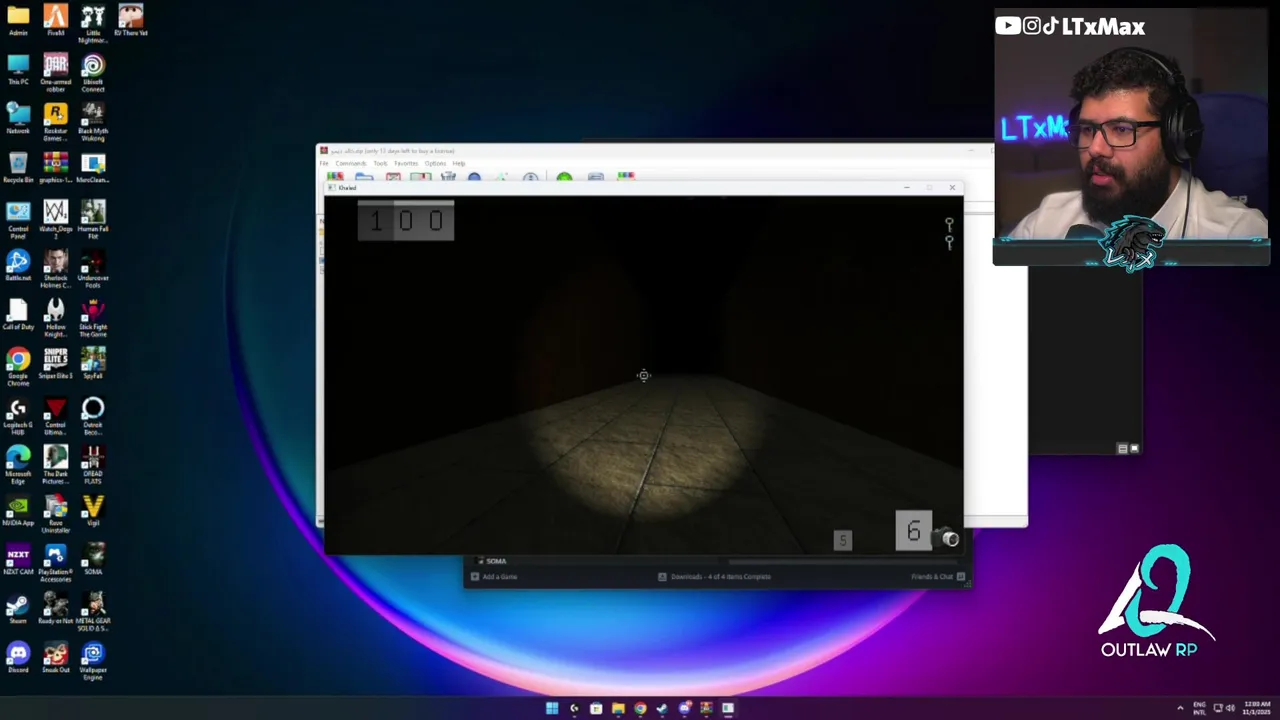
Task: Open the Logitech G HUB shortcut
Action: [18, 413]
